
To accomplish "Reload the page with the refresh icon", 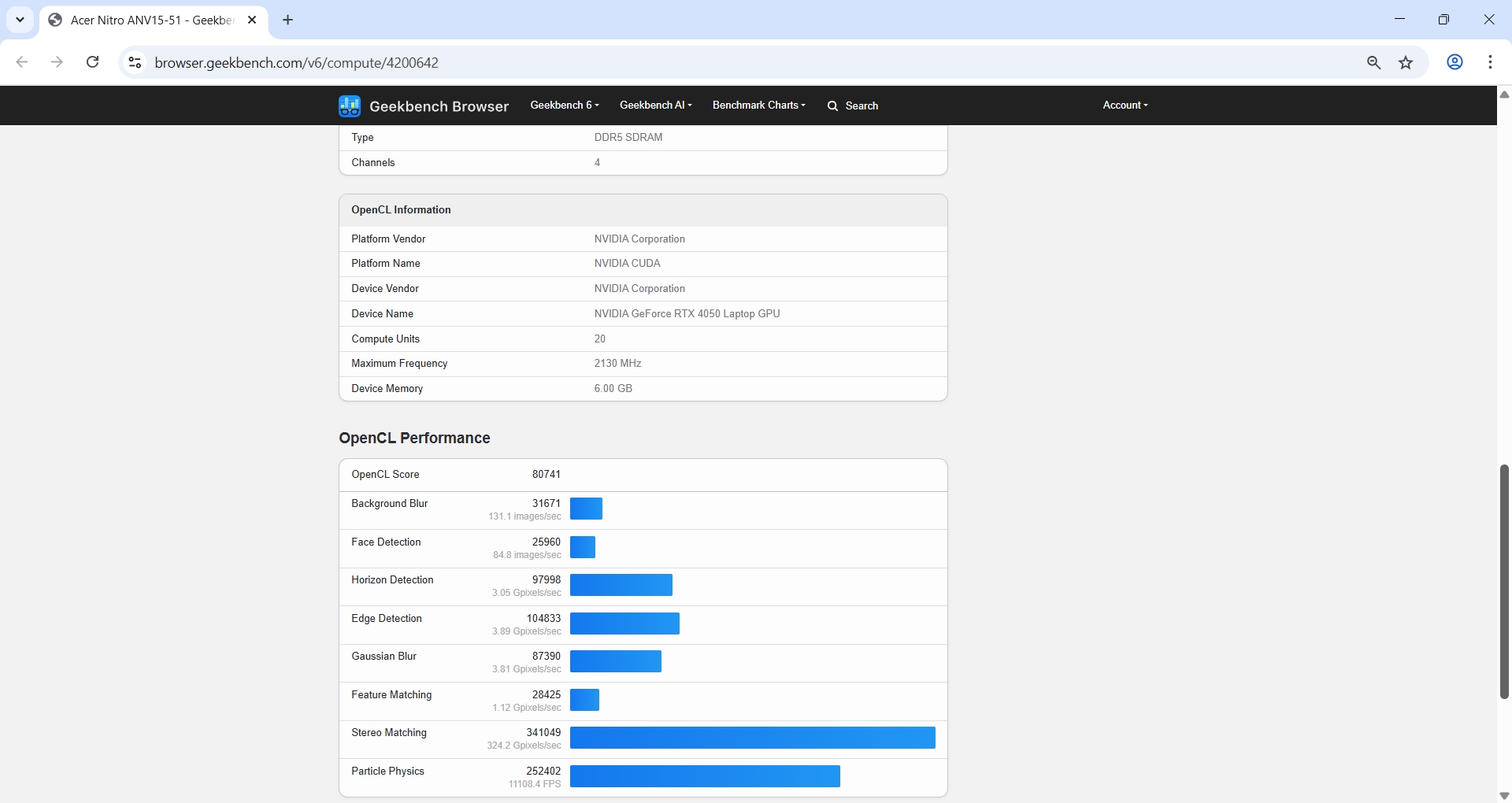I will point(92,62).
